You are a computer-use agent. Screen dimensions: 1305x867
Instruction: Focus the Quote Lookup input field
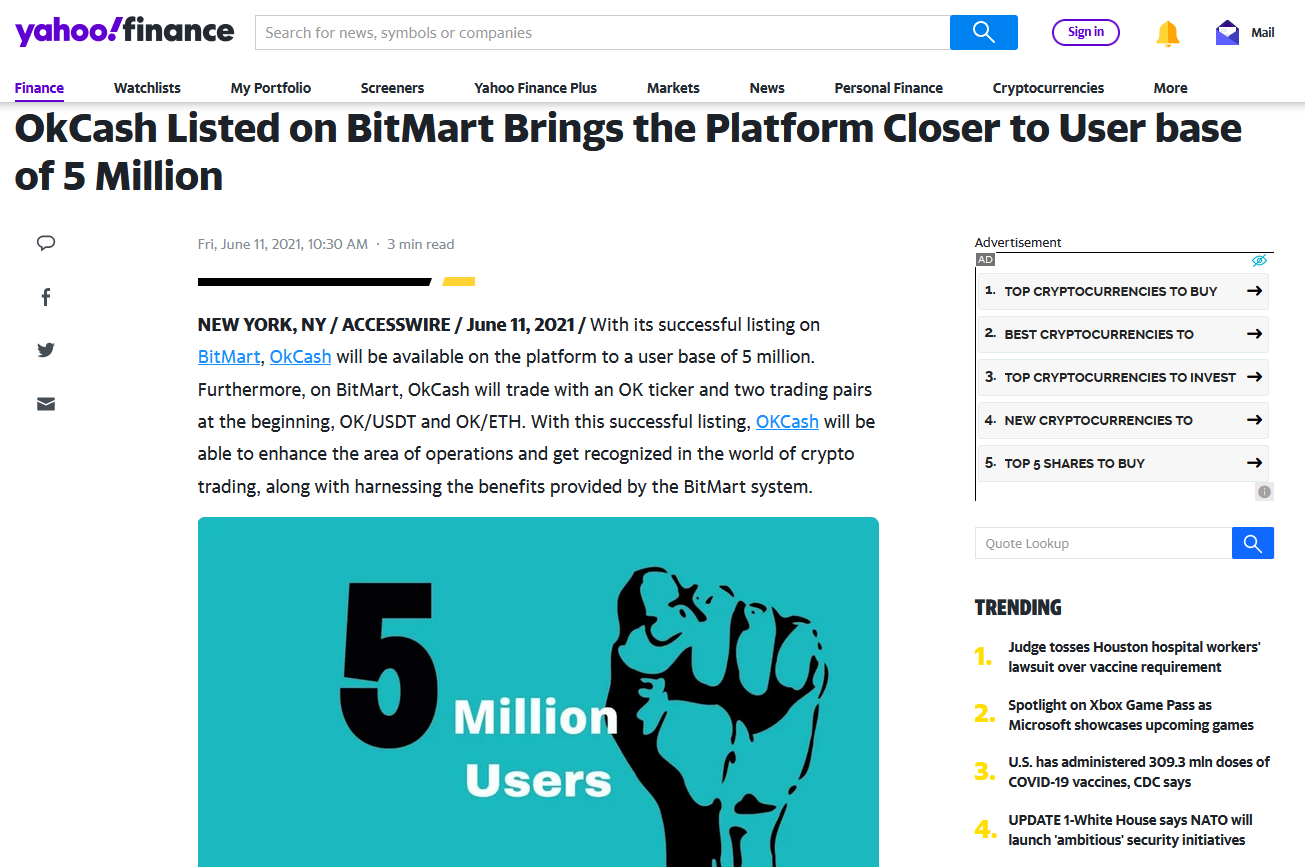click(x=1103, y=543)
